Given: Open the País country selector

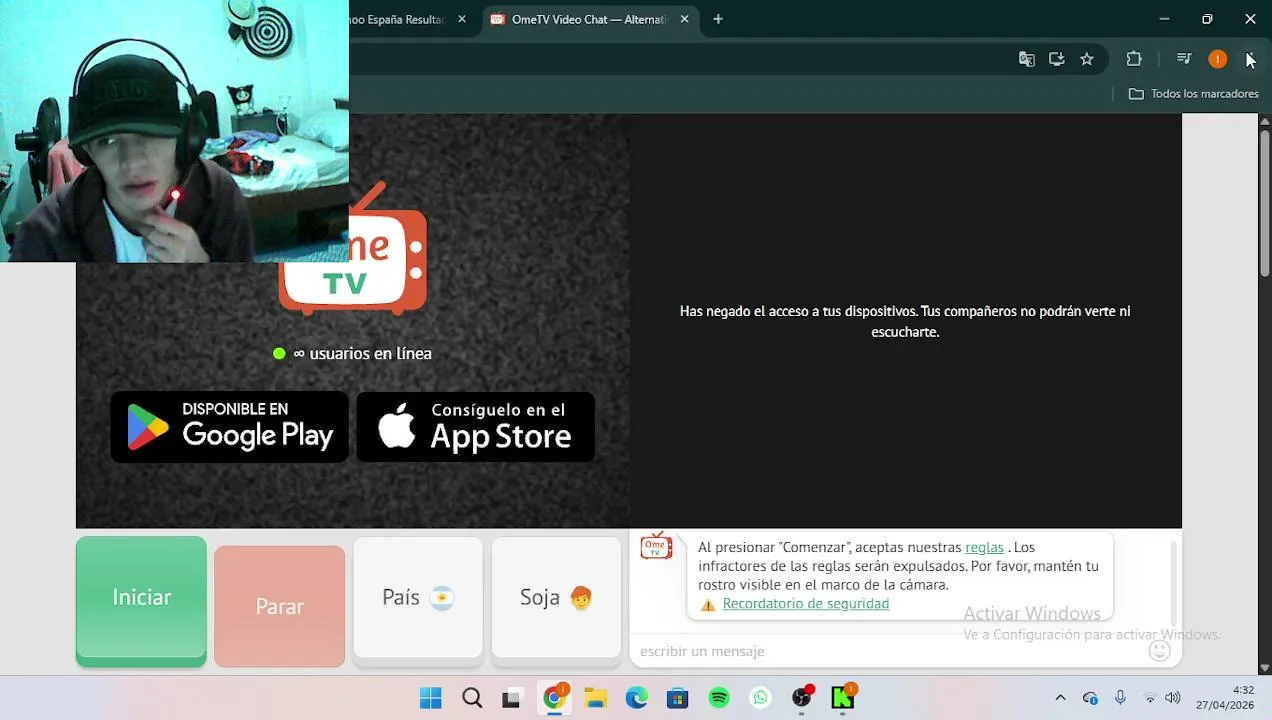Looking at the screenshot, I should point(418,598).
